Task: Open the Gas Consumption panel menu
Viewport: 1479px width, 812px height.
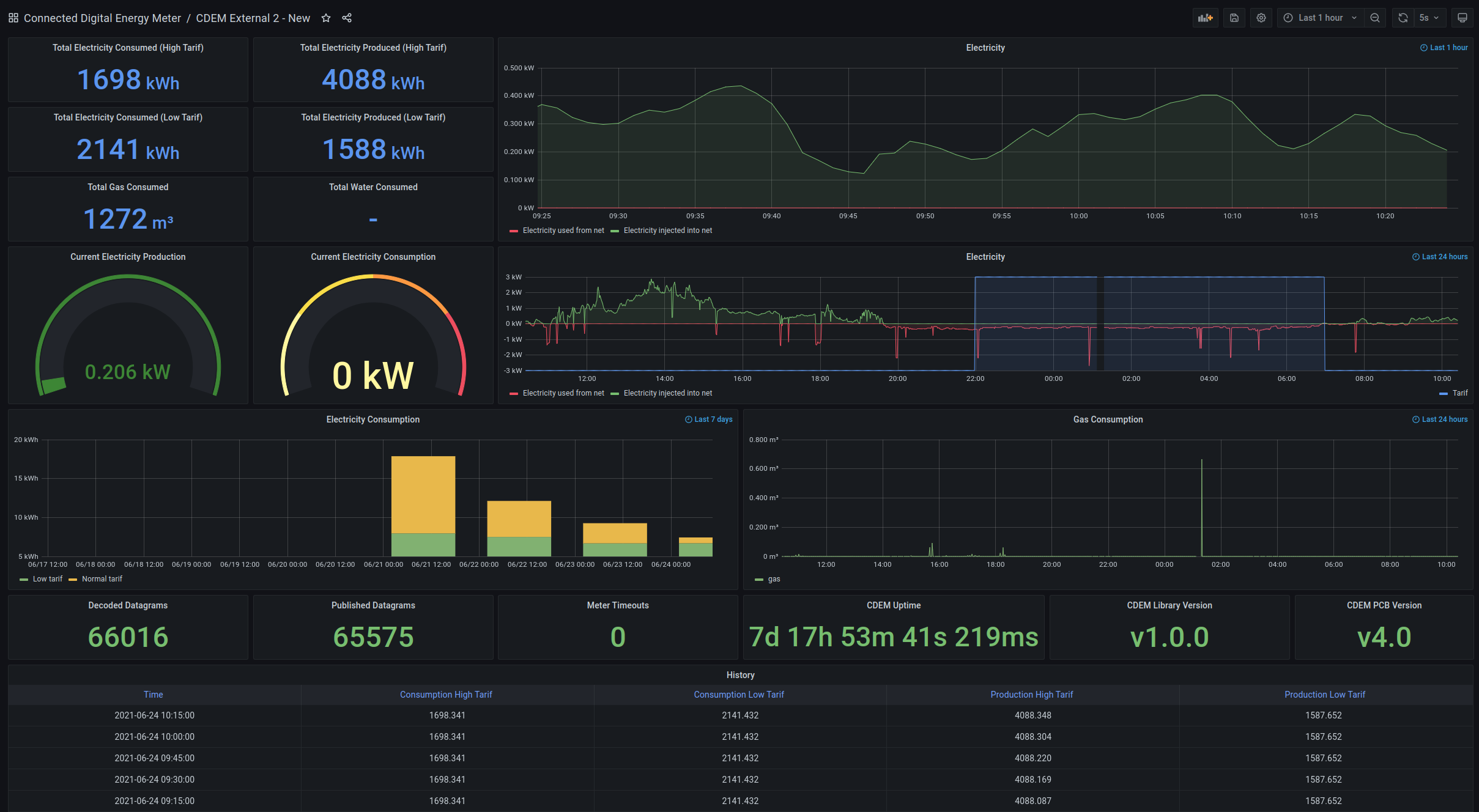Action: [x=1107, y=419]
